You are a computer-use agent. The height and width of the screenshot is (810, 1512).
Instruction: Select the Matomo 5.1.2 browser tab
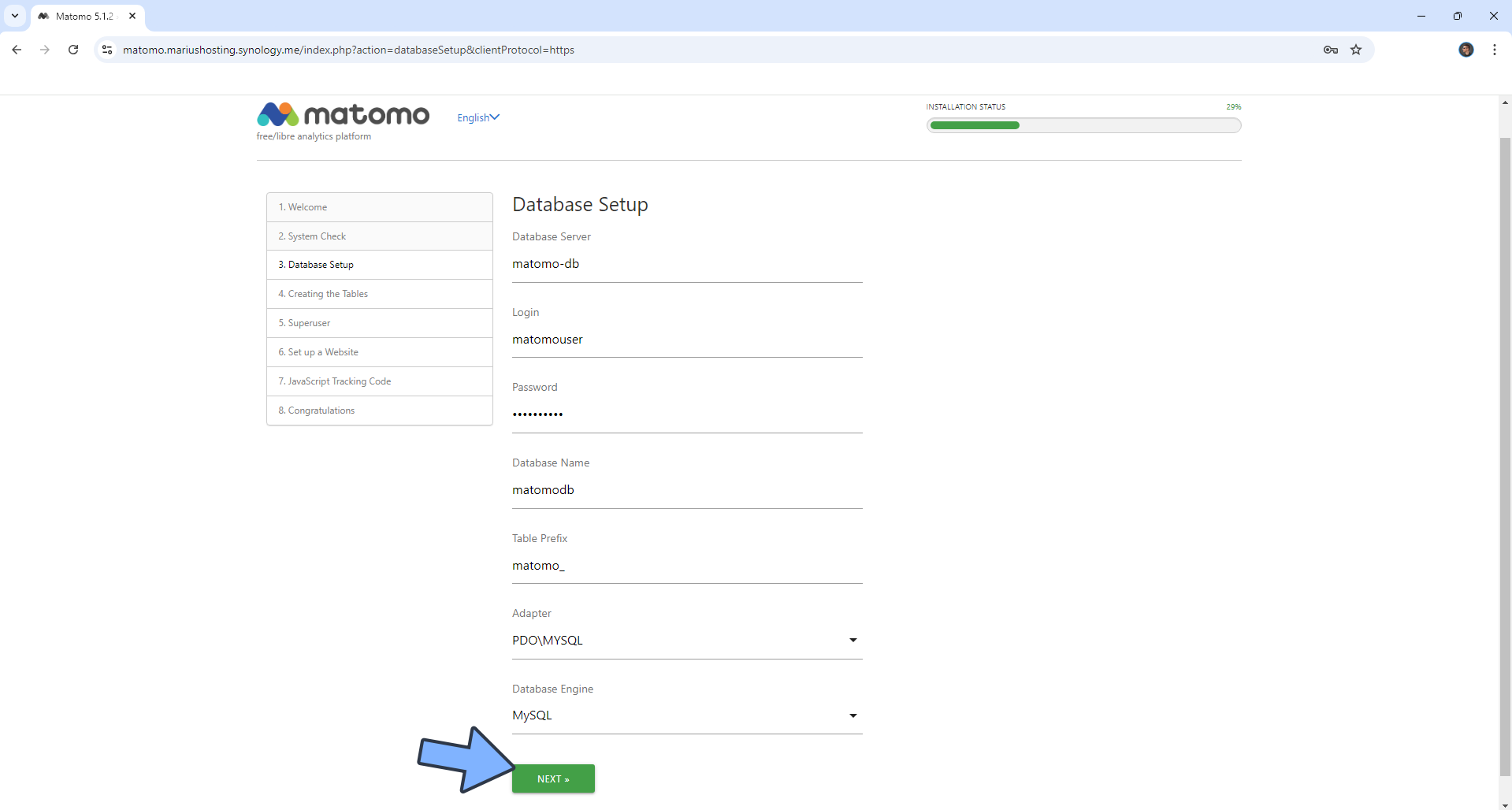[87, 16]
